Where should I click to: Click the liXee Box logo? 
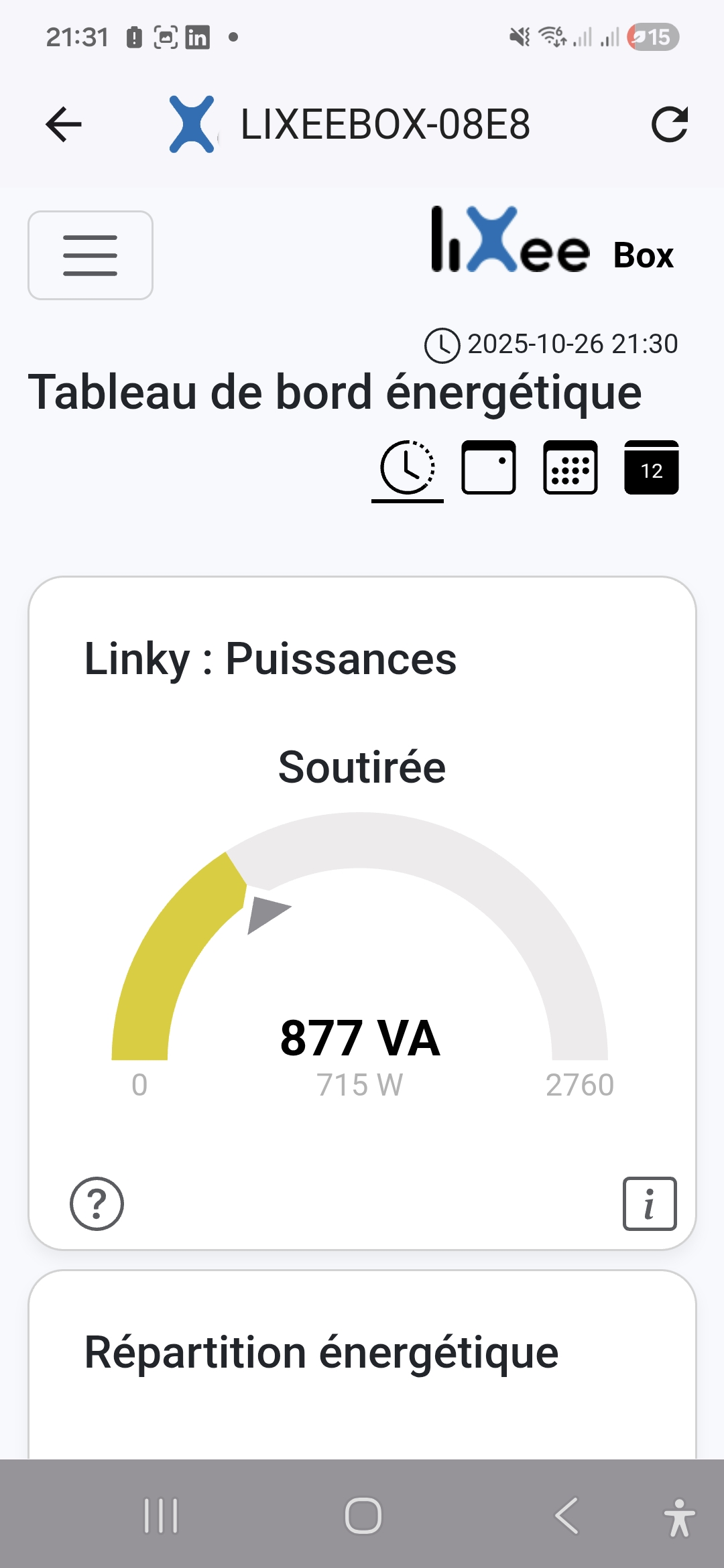click(509, 248)
